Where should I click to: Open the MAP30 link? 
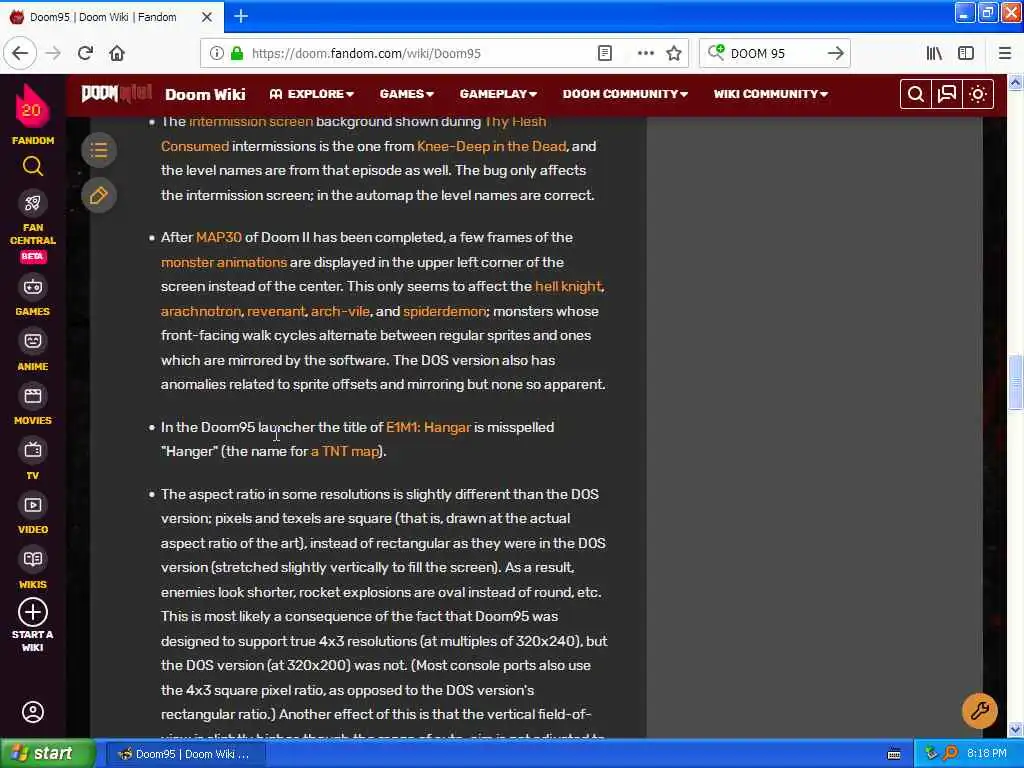[219, 238]
